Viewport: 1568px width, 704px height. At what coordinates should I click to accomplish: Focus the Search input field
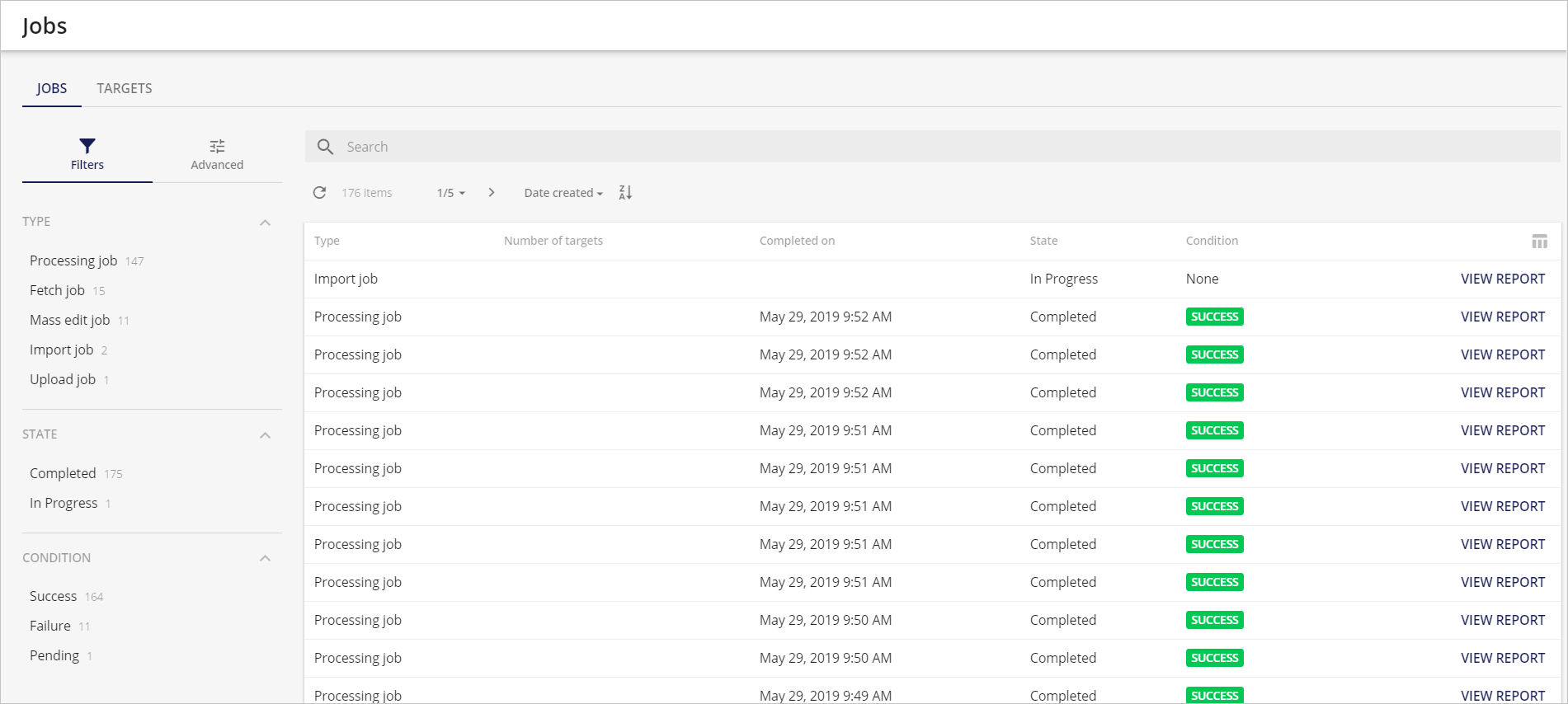(x=933, y=147)
